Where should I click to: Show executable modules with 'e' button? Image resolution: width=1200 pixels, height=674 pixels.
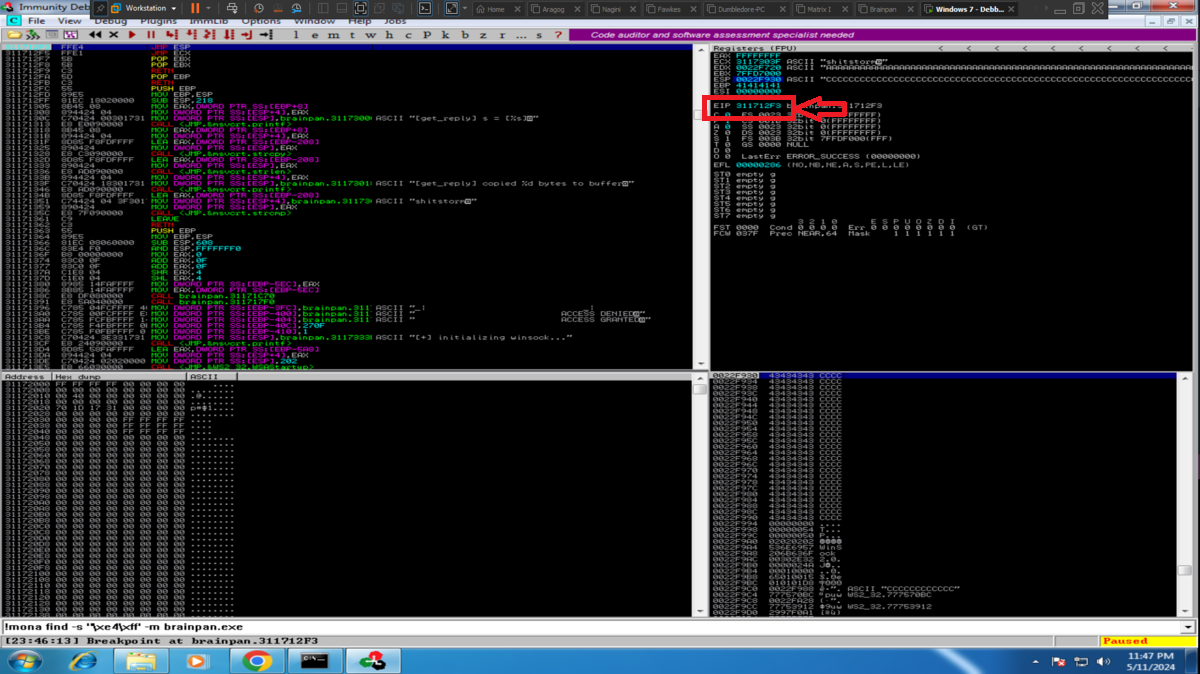[314, 35]
